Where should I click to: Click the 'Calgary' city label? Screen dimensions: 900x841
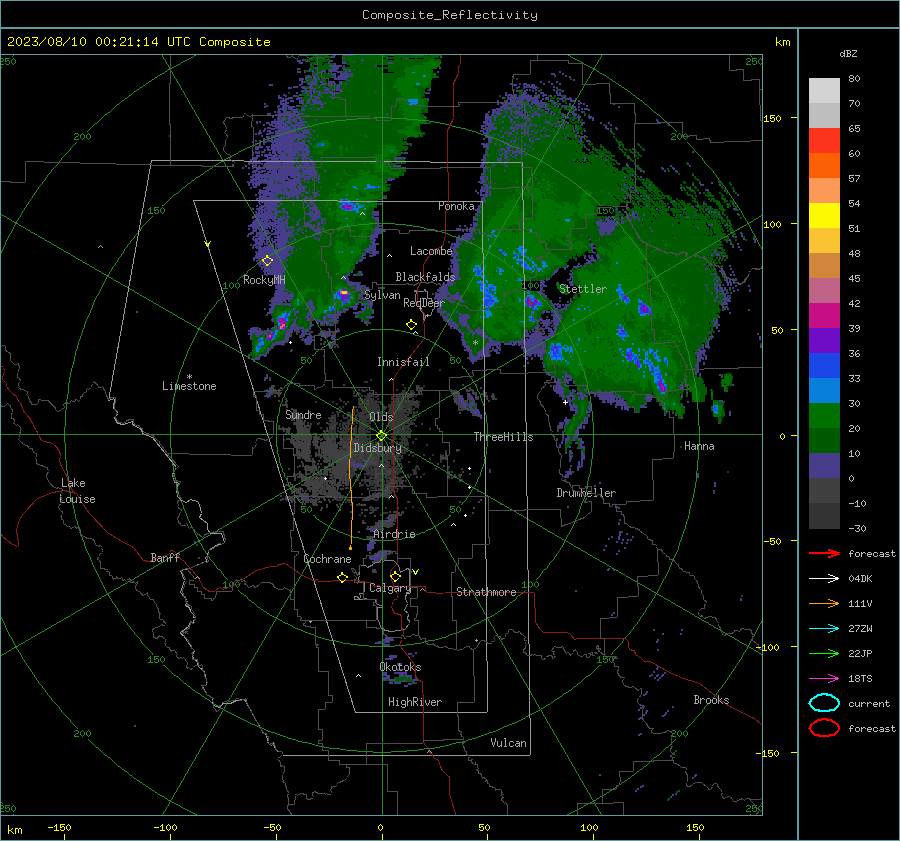click(390, 588)
